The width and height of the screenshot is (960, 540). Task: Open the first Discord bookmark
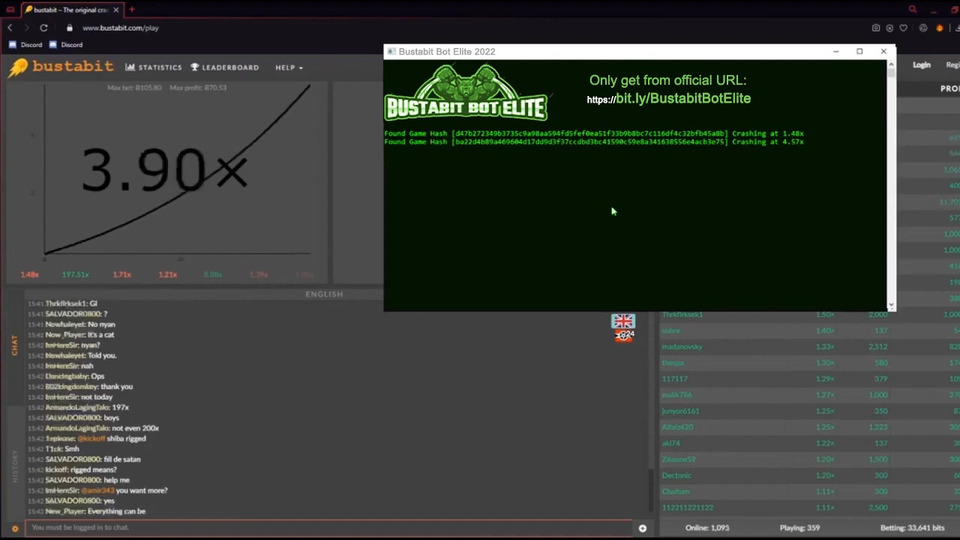click(x=25, y=45)
